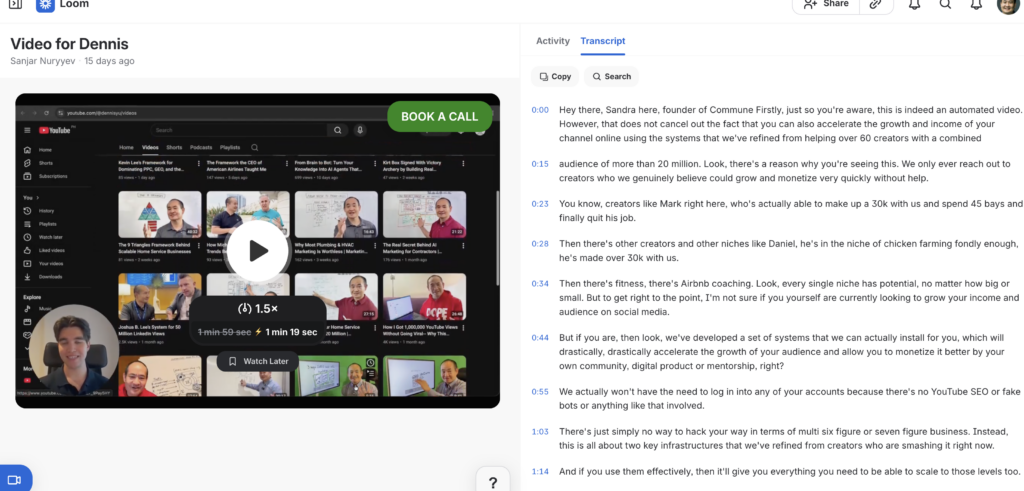Jump to transcript timestamp 0:15
The width and height of the screenshot is (1024, 491).
[x=540, y=163]
